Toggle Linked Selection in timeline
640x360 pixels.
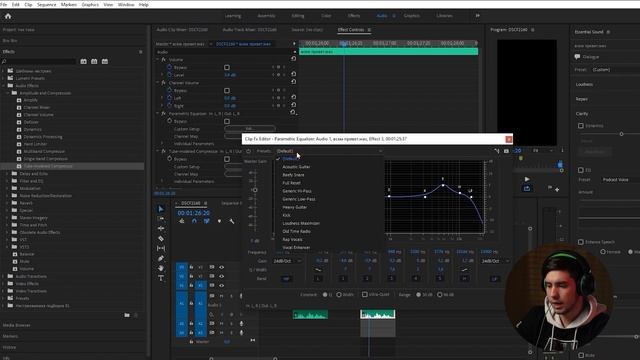tap(207, 221)
